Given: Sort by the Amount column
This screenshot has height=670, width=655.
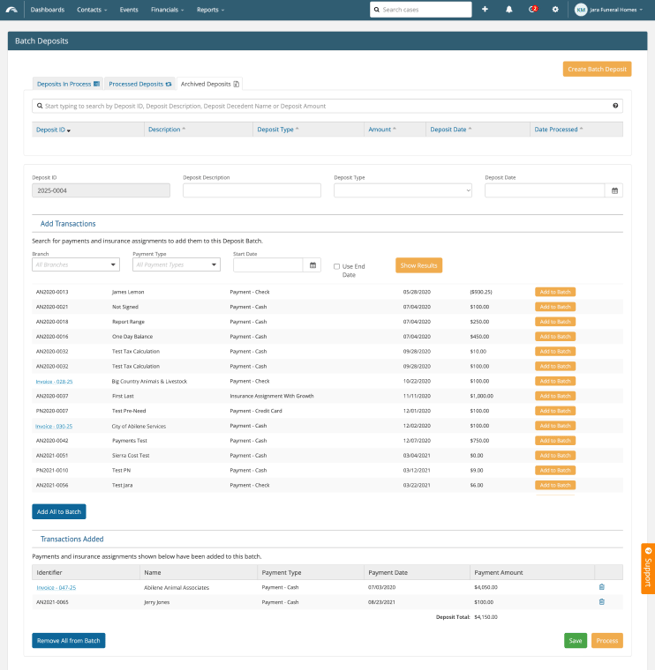Looking at the screenshot, I should pos(382,129).
